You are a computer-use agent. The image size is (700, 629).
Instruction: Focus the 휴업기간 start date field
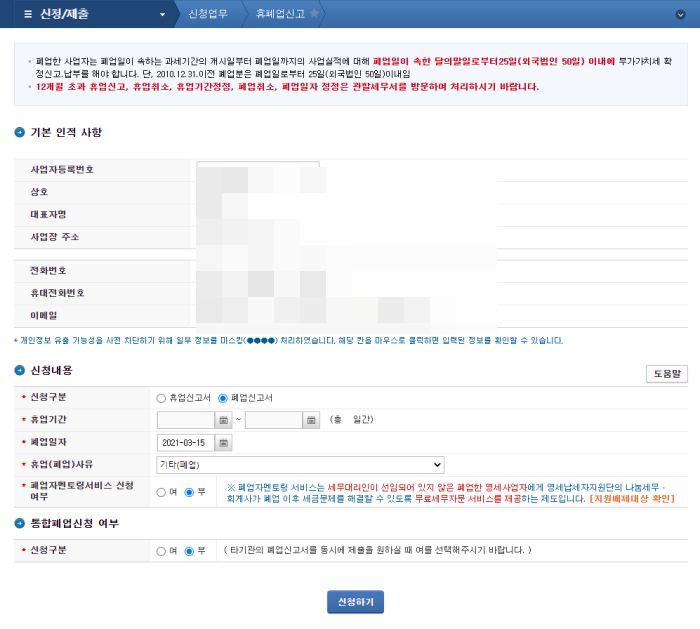[x=186, y=420]
